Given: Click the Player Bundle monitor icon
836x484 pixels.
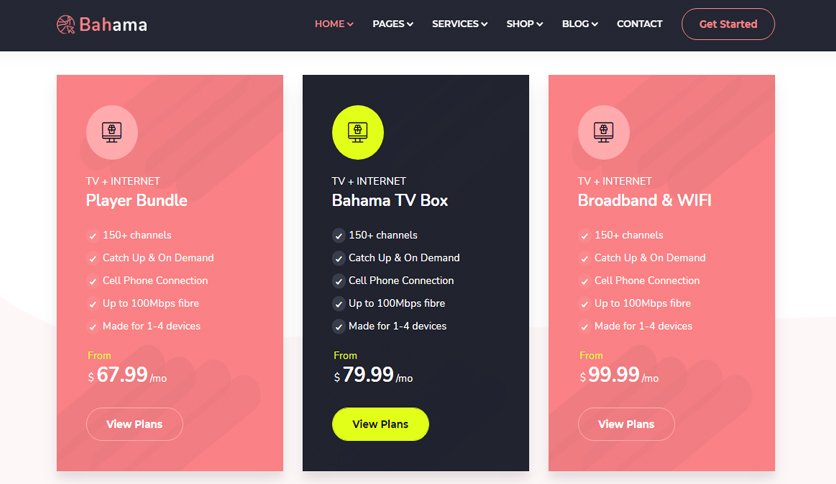Looking at the screenshot, I should click(x=112, y=132).
